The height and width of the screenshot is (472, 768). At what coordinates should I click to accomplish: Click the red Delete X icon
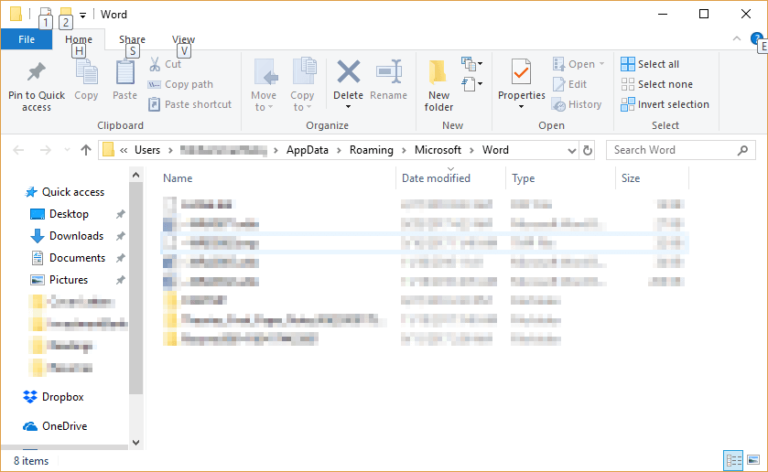(348, 72)
